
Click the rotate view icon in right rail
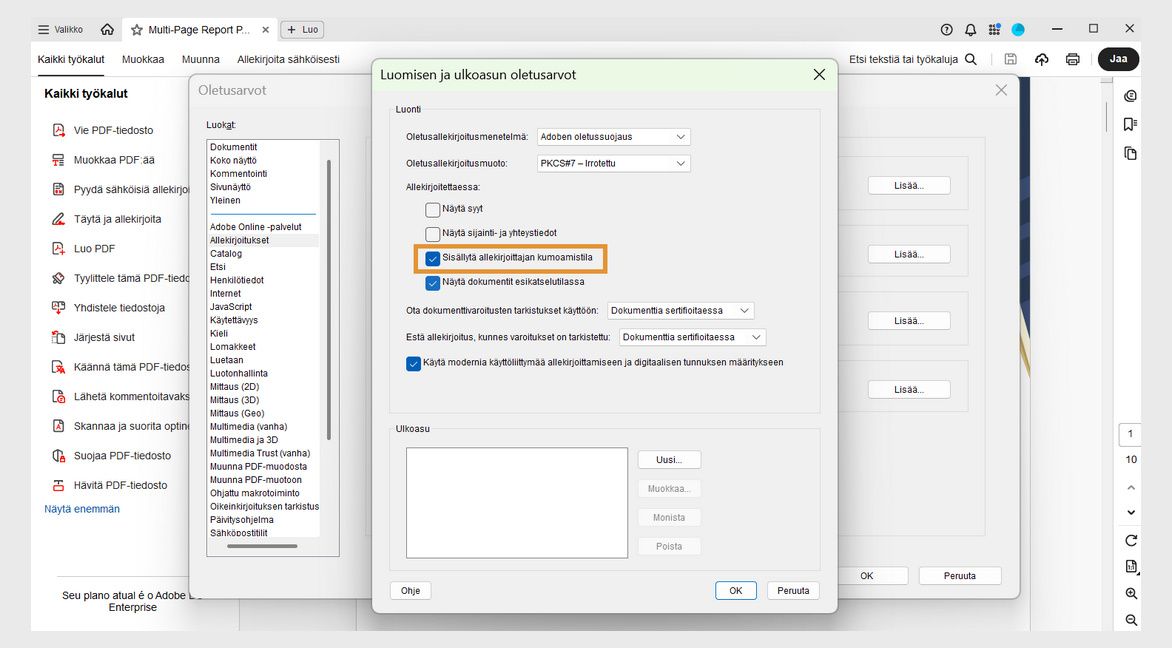pos(1131,540)
